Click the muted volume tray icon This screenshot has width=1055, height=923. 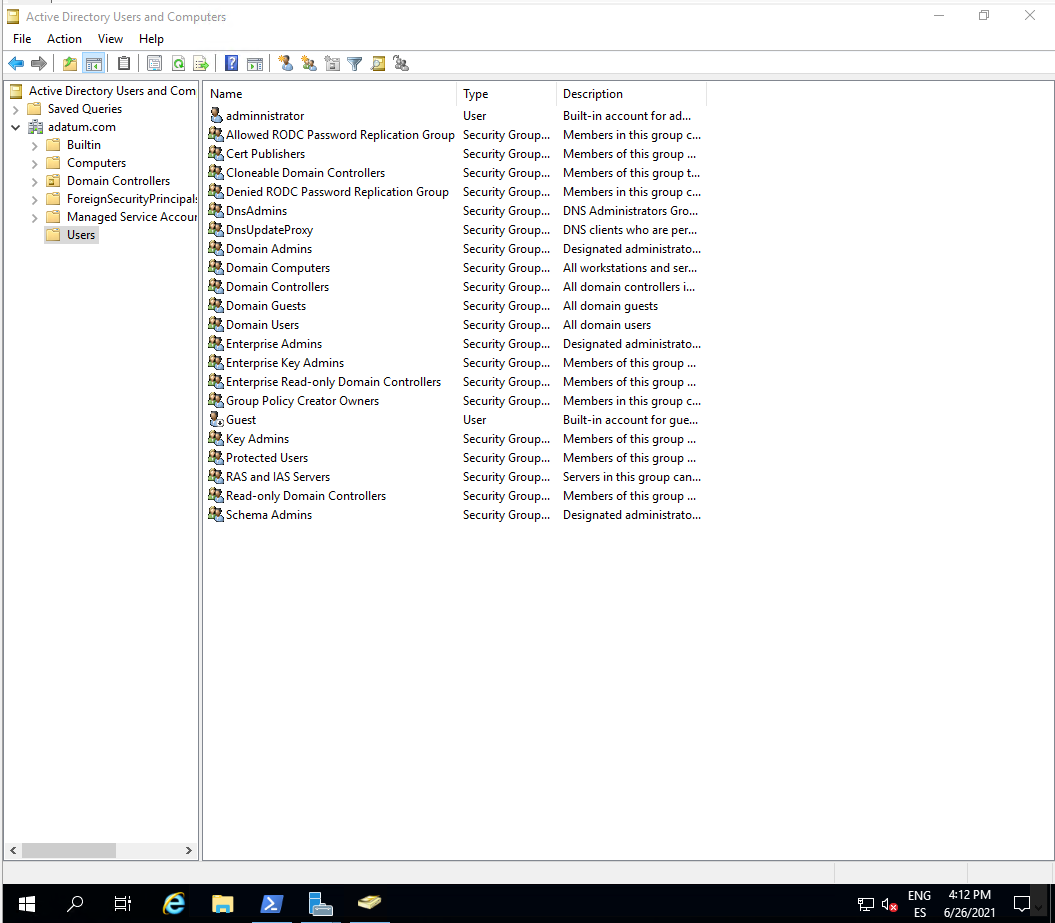coord(889,905)
